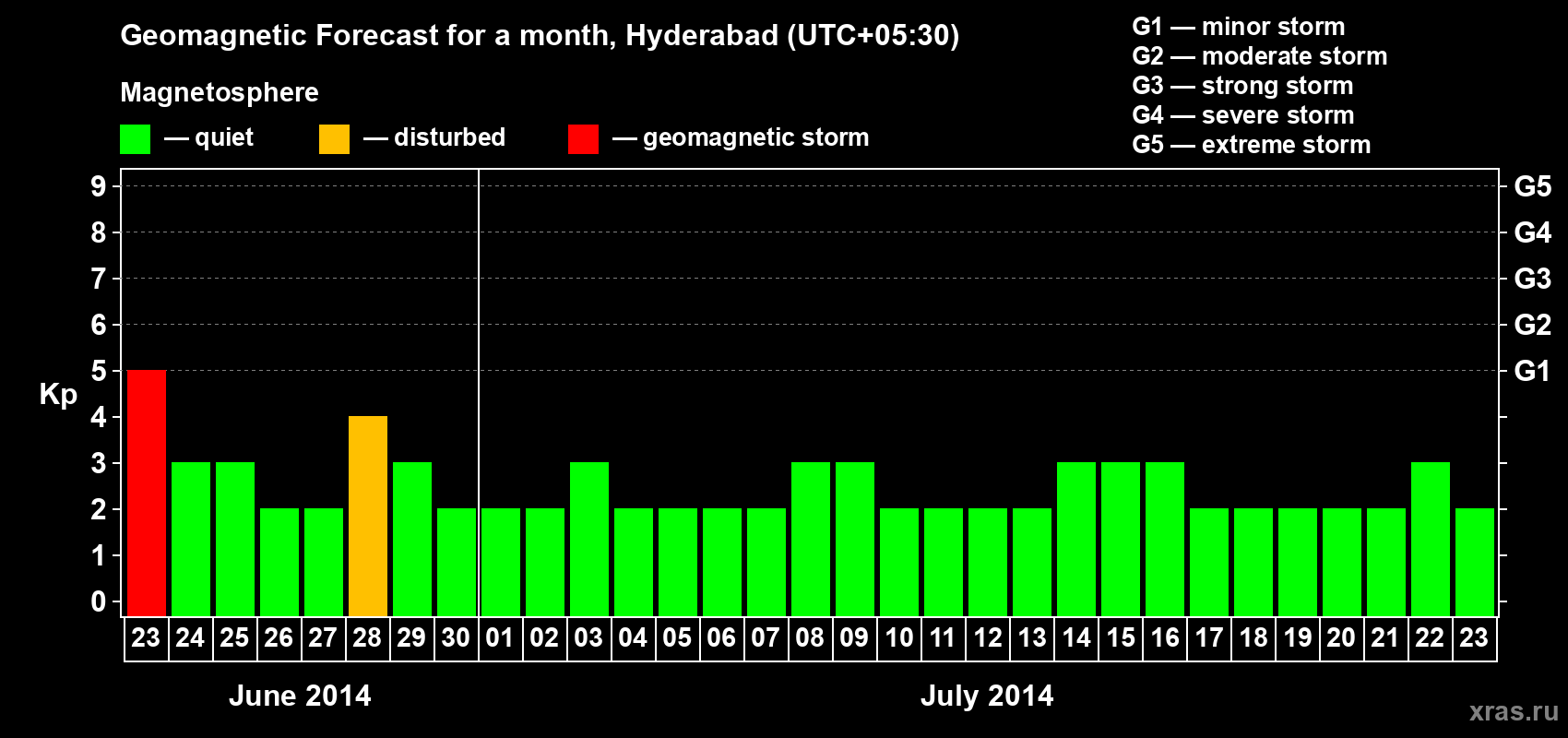Select the green bar for July 08

point(811,539)
